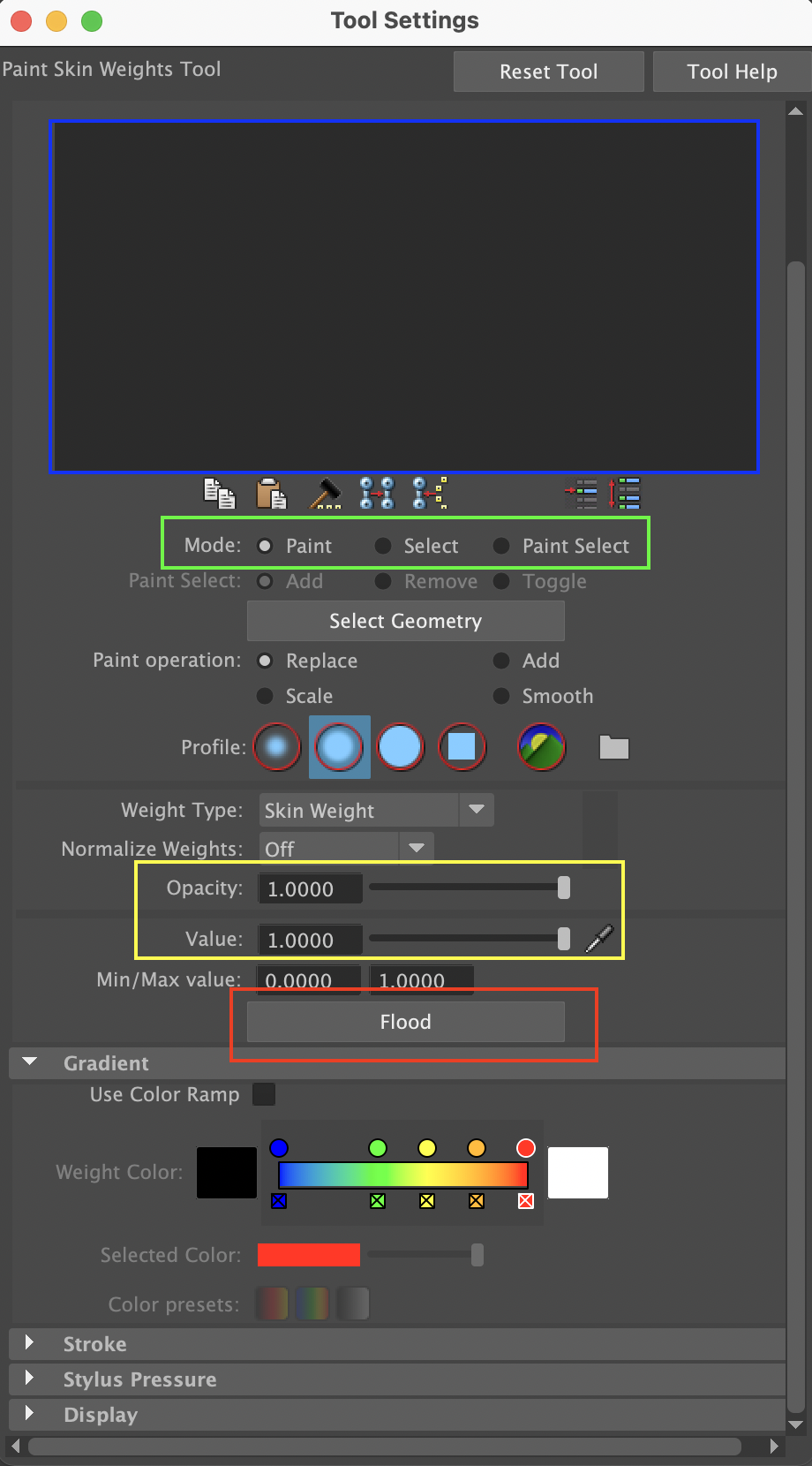Click the Opacity value field

click(x=310, y=888)
